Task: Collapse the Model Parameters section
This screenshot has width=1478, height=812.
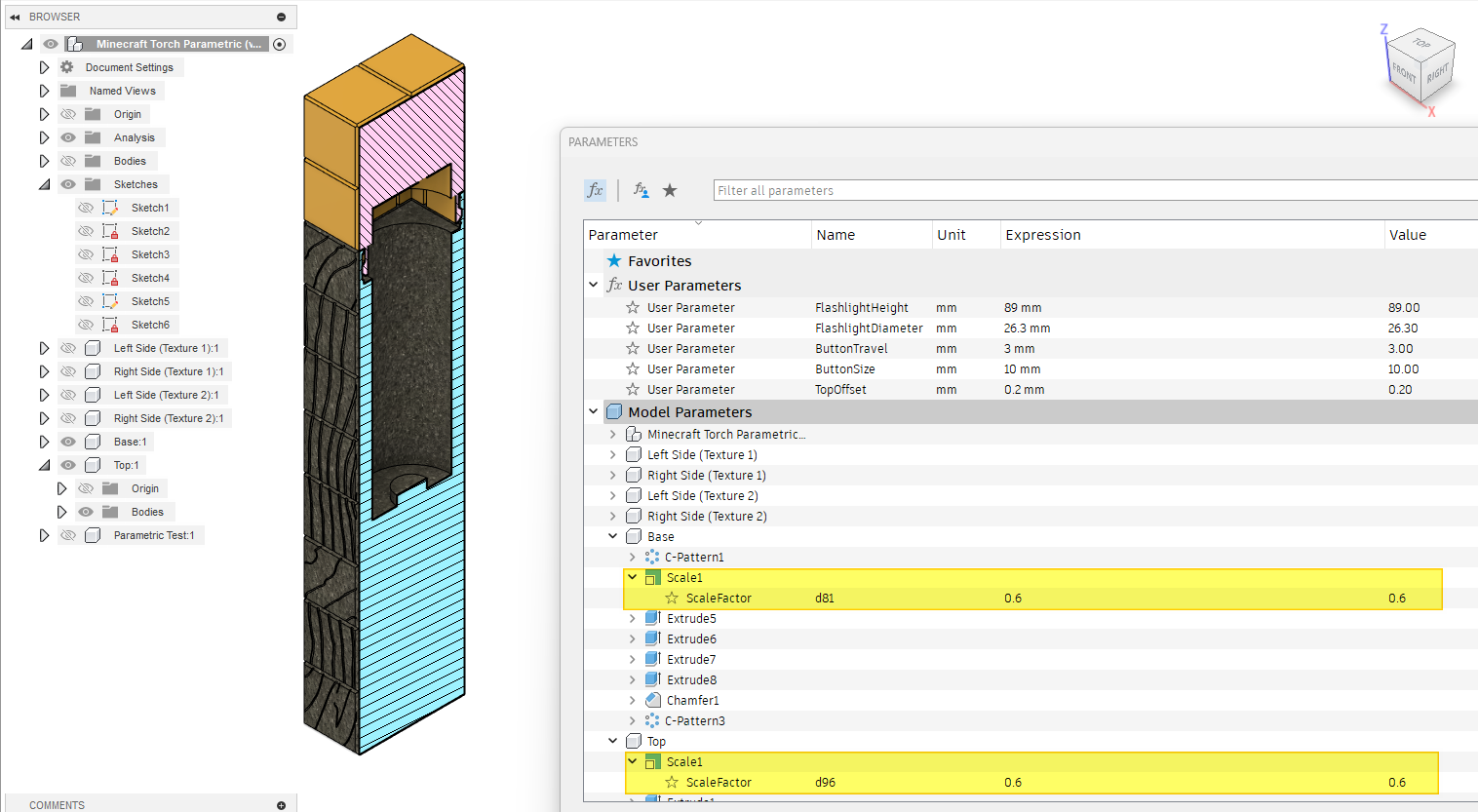Action: (593, 411)
